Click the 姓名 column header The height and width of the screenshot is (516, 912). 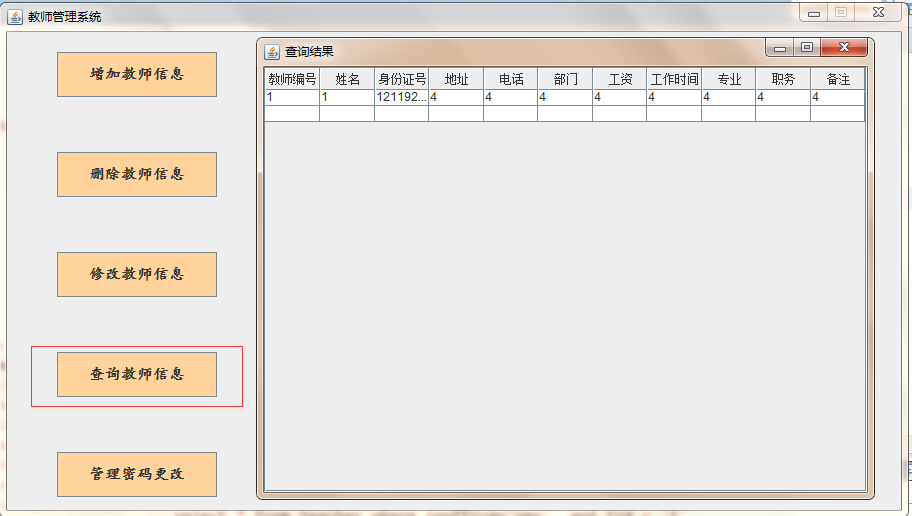(x=347, y=79)
